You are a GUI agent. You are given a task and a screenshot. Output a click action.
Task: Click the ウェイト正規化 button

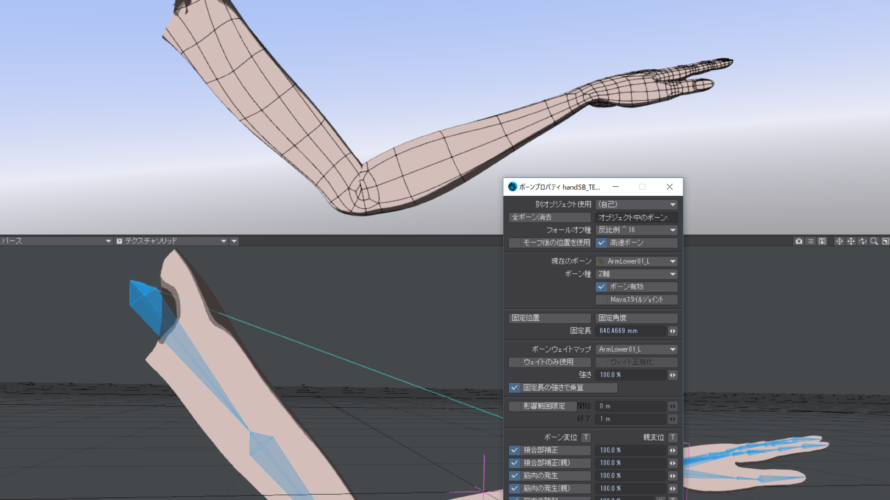tap(636, 362)
